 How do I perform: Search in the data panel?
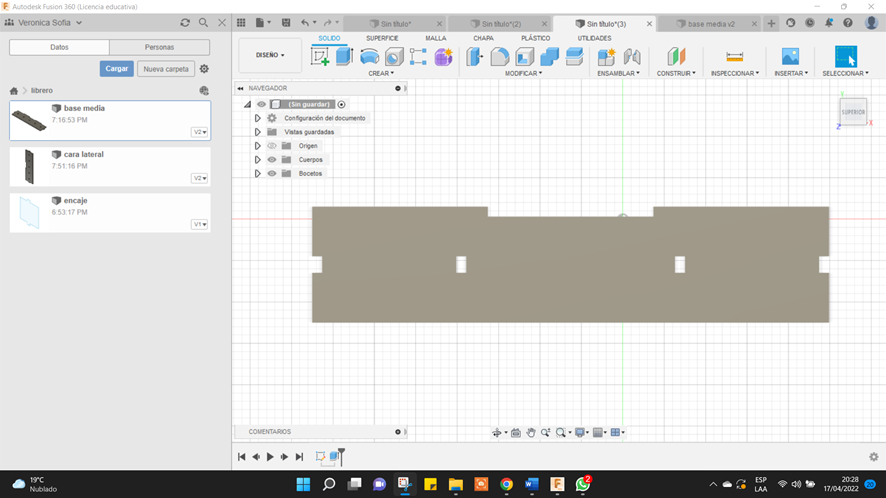pyautogui.click(x=203, y=23)
